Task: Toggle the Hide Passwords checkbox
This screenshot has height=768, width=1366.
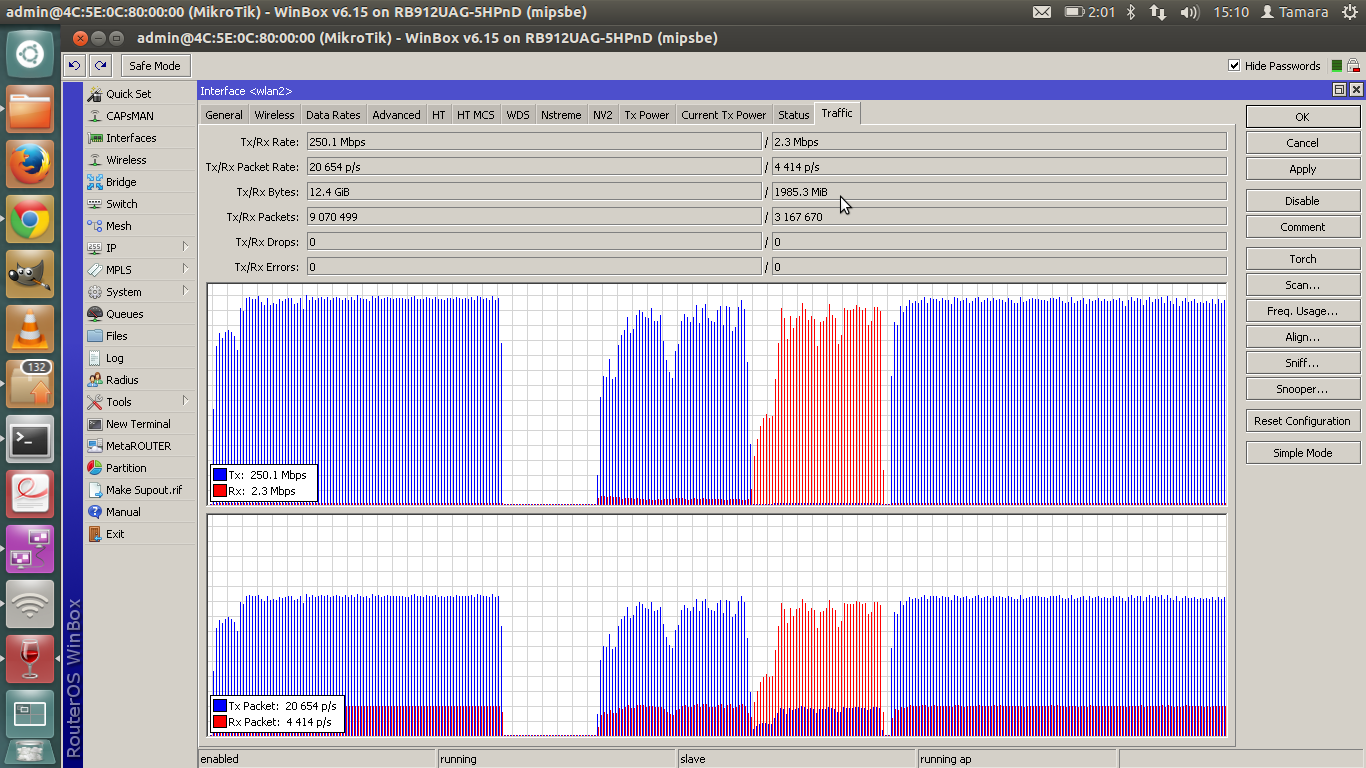Action: [1234, 66]
